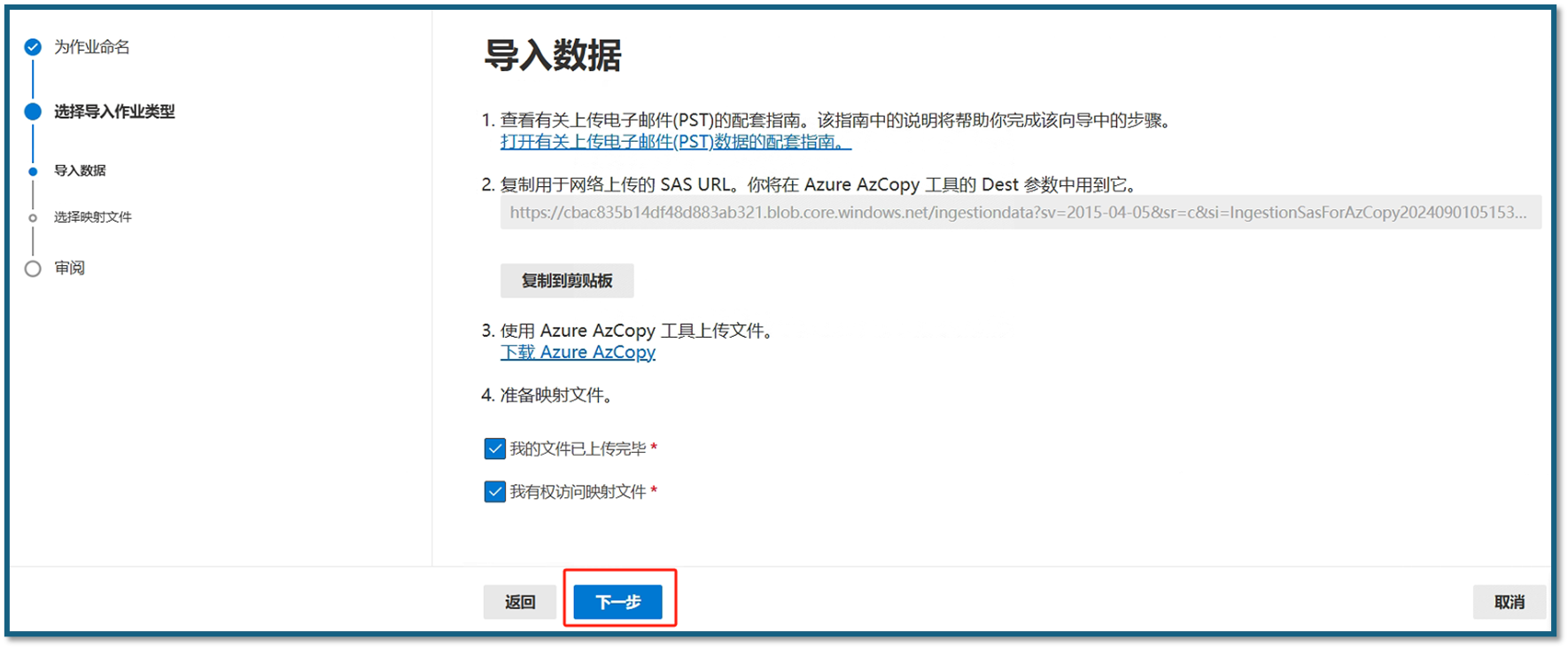Select the 为作业命名 step label

click(x=92, y=47)
